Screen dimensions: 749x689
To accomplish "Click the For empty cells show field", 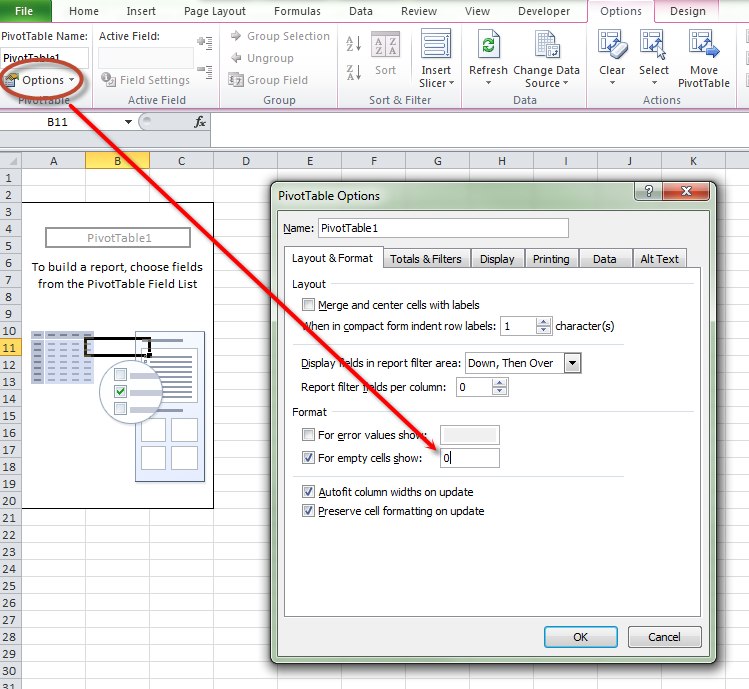I will (470, 458).
